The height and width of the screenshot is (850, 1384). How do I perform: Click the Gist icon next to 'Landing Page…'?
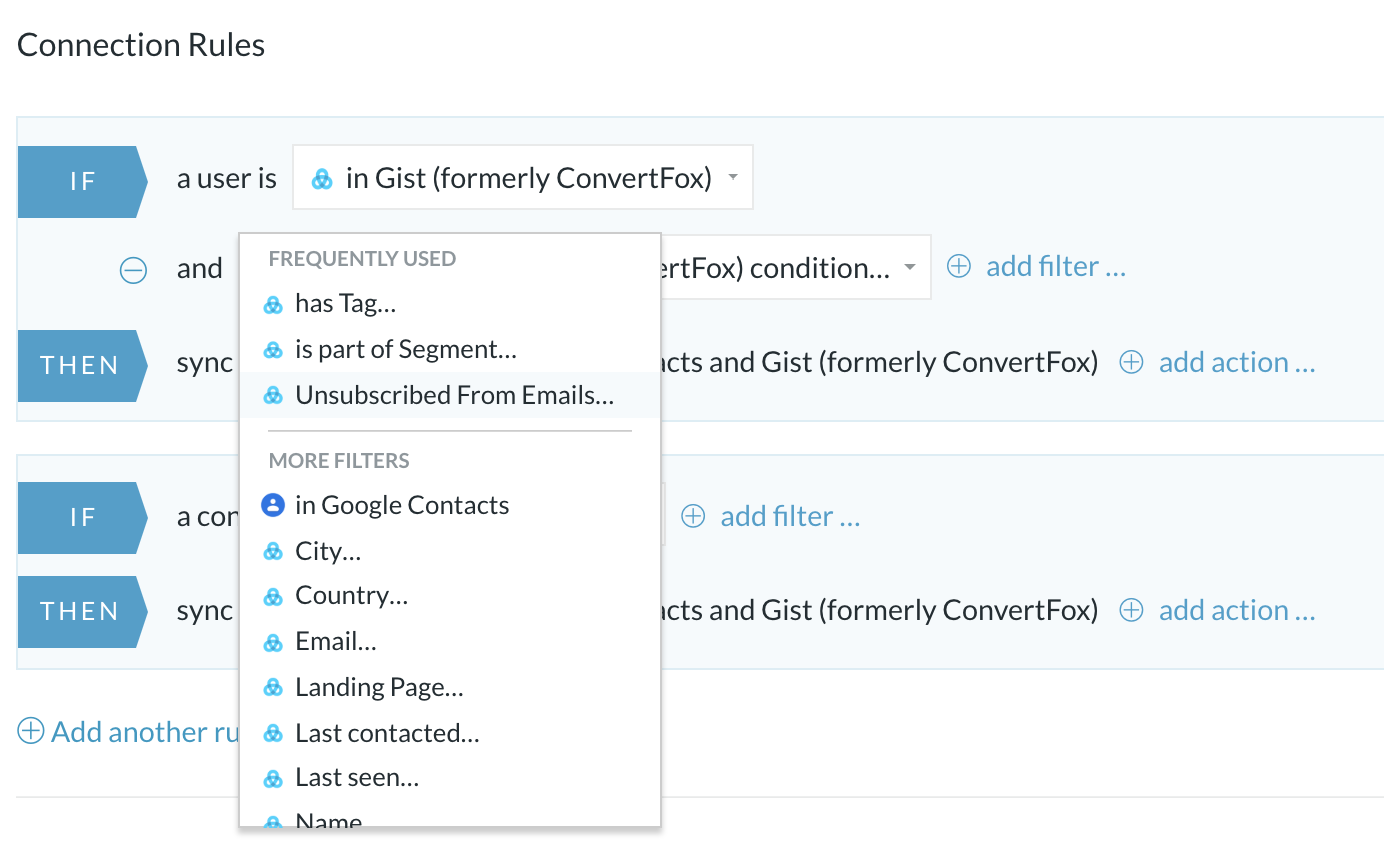[272, 688]
